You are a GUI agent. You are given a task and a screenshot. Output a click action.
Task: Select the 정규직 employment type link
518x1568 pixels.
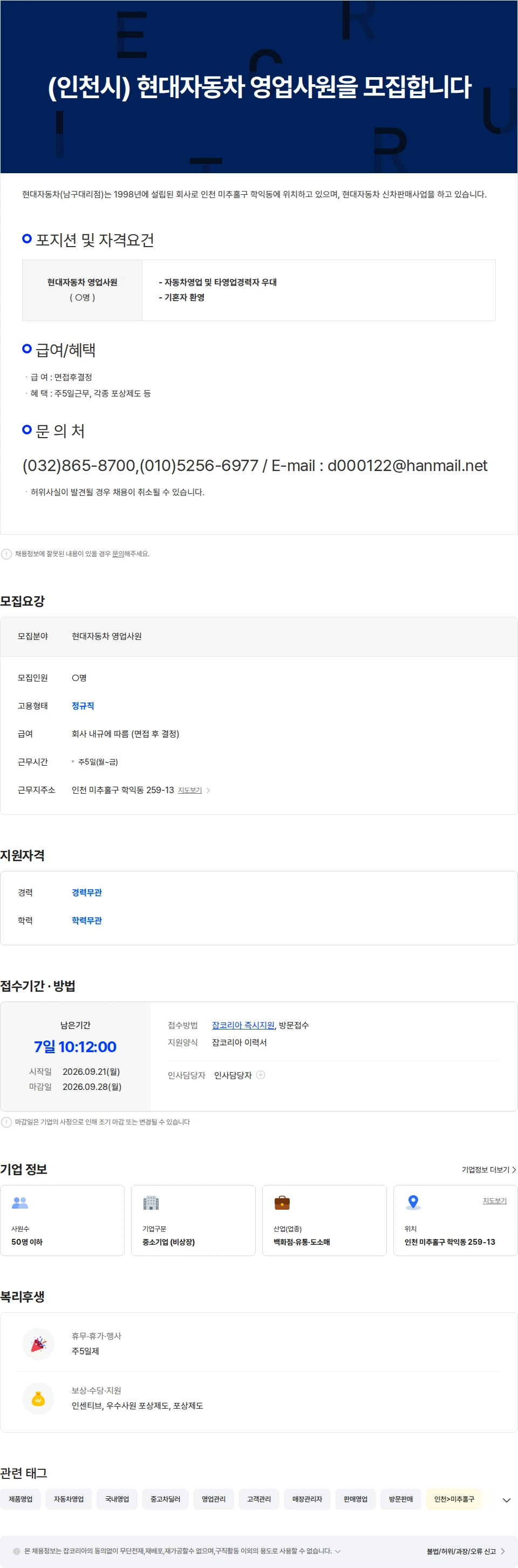(x=83, y=705)
